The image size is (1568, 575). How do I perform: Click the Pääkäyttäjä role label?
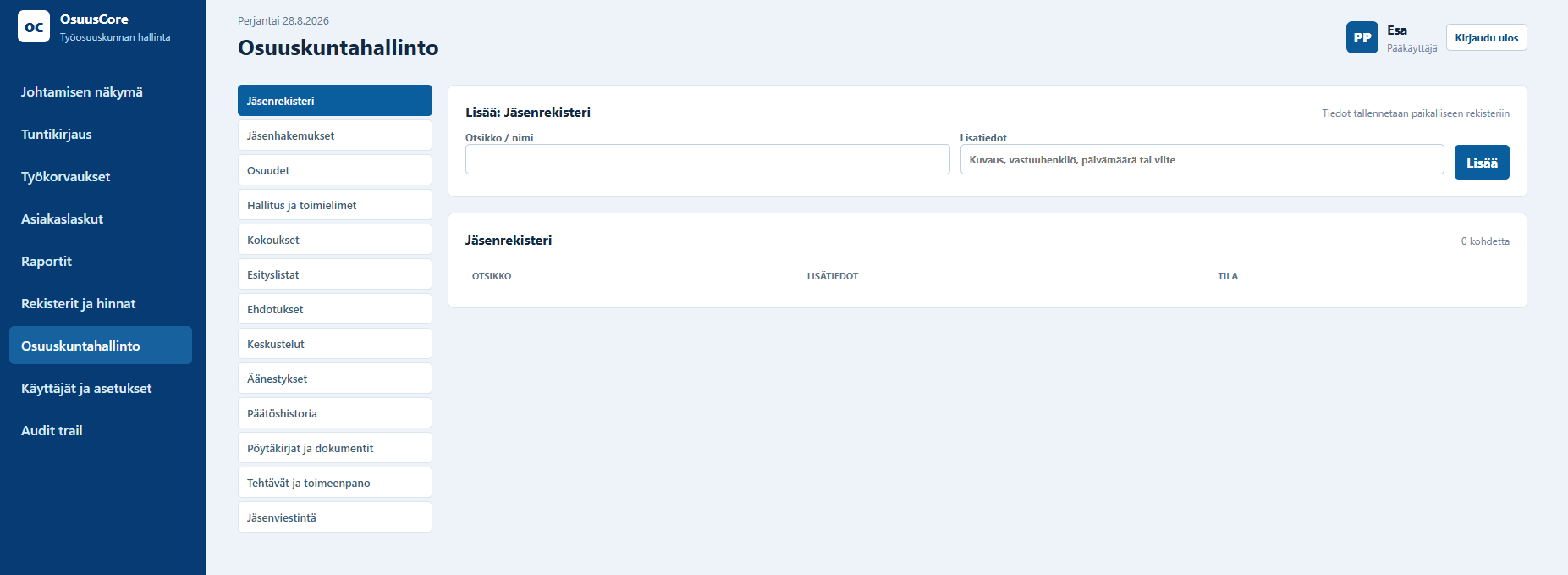1411,48
